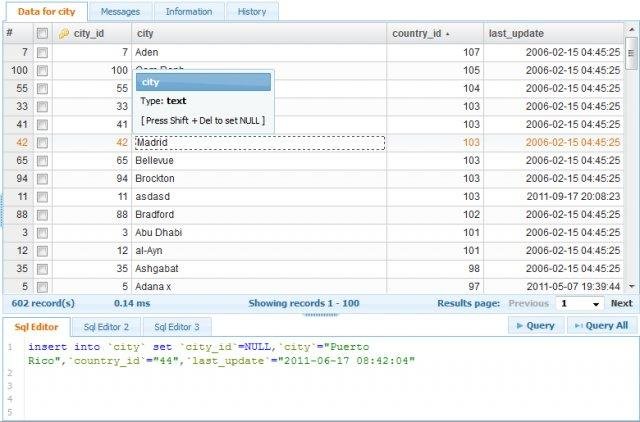This screenshot has width=640, height=422.
Task: Toggle the select-all checkbox in the header
Action: point(42,33)
